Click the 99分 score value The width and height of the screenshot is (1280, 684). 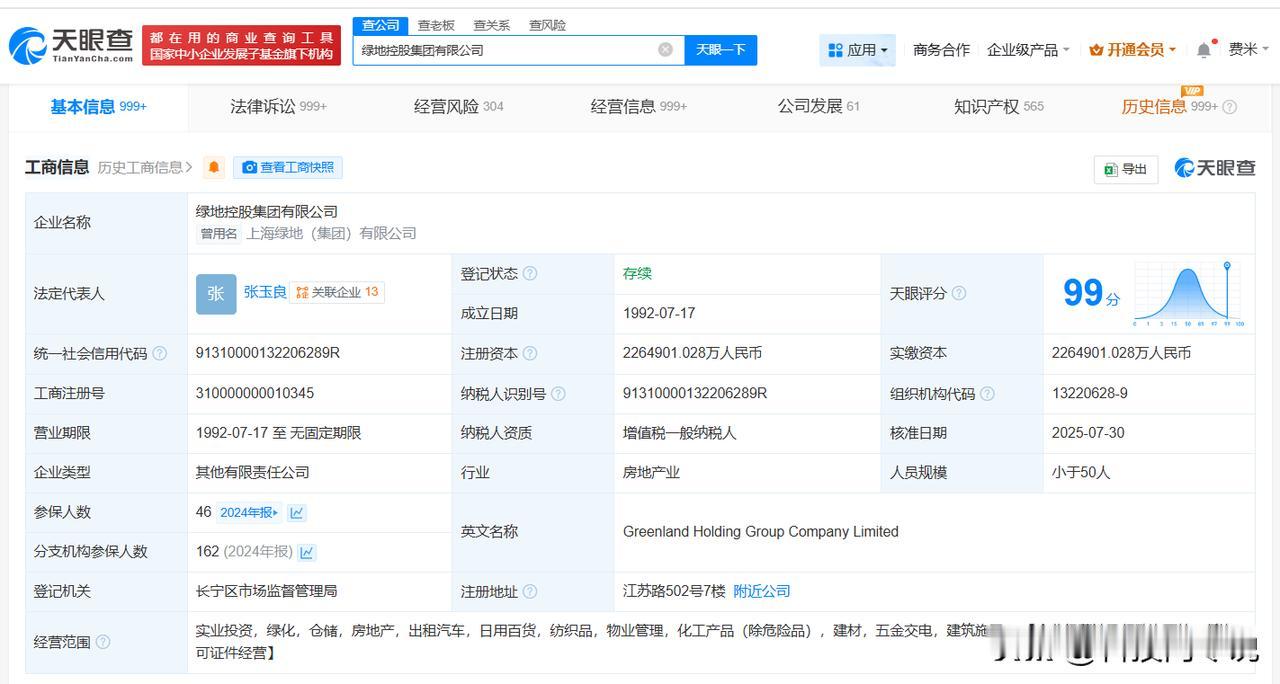(x=1091, y=293)
